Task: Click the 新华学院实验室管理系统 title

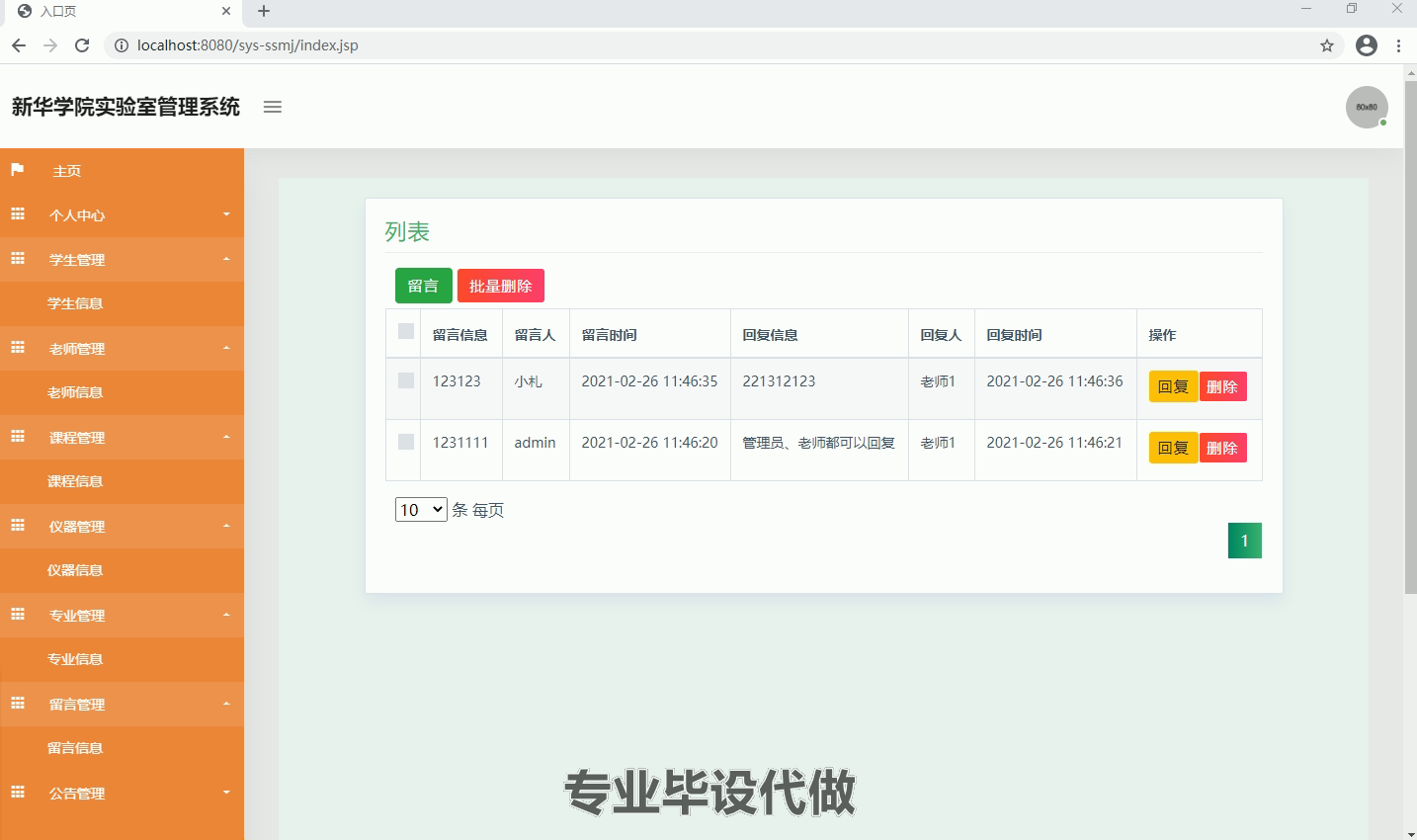Action: [x=125, y=107]
